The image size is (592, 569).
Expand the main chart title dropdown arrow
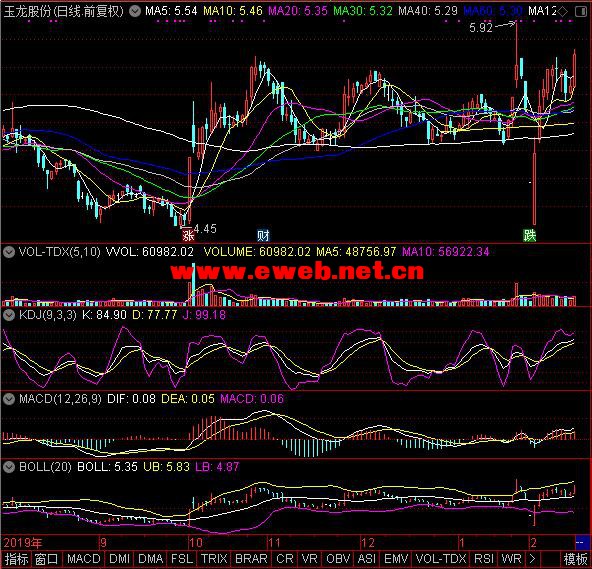coord(135,11)
